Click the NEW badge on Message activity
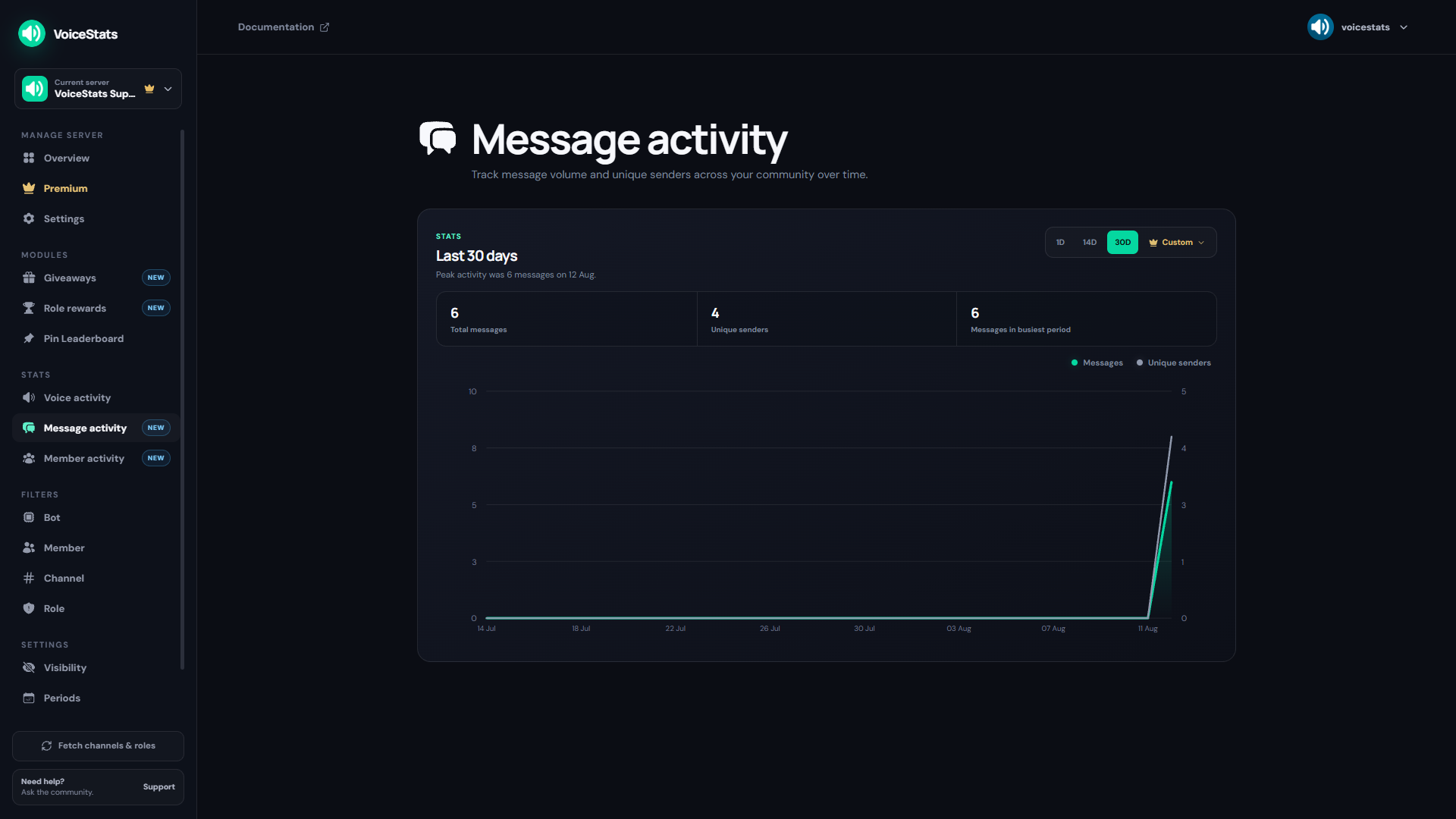Image resolution: width=1456 pixels, height=819 pixels. (x=156, y=428)
